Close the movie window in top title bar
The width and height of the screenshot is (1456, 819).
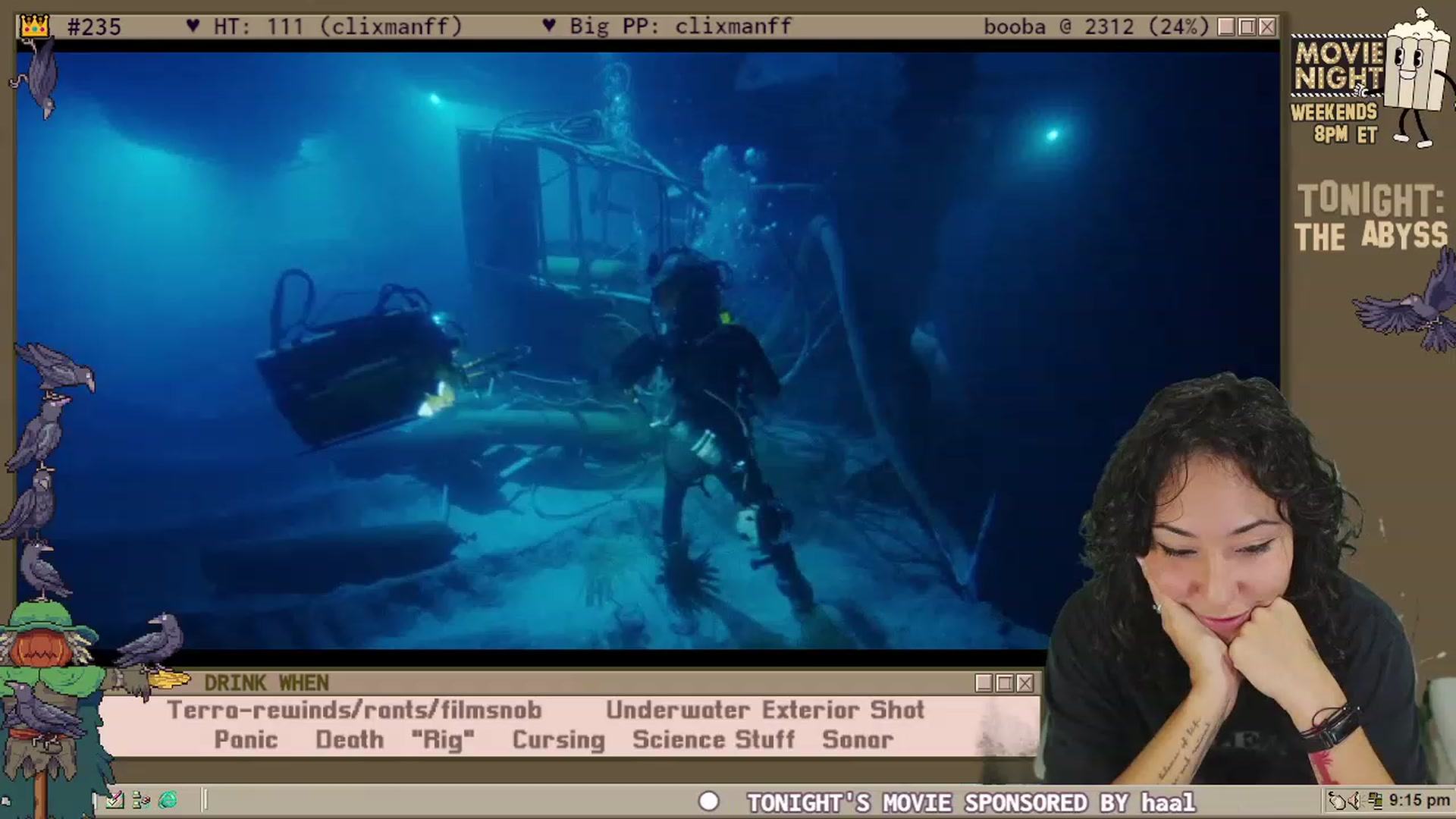1267,27
